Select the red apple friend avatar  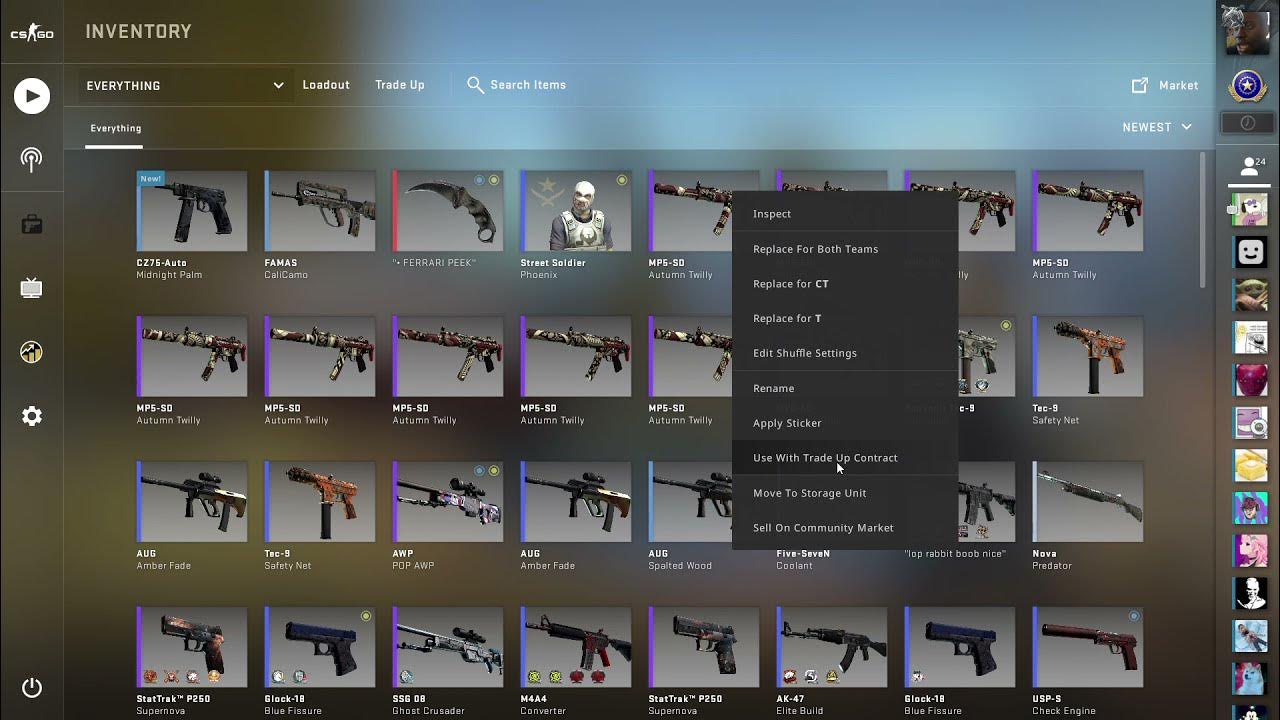[x=1251, y=381]
